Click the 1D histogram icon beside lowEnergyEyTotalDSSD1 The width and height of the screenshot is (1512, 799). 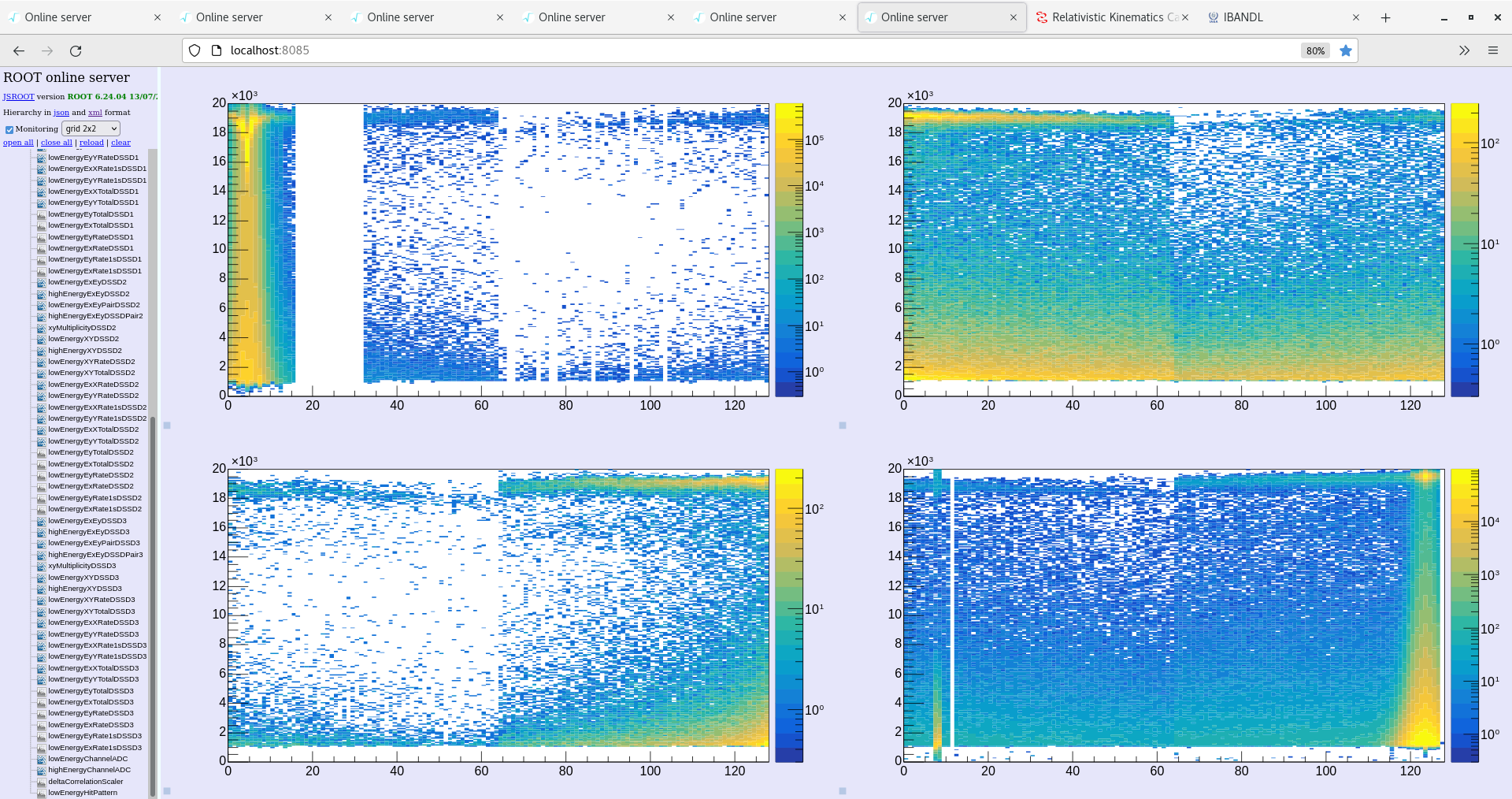[x=42, y=214]
